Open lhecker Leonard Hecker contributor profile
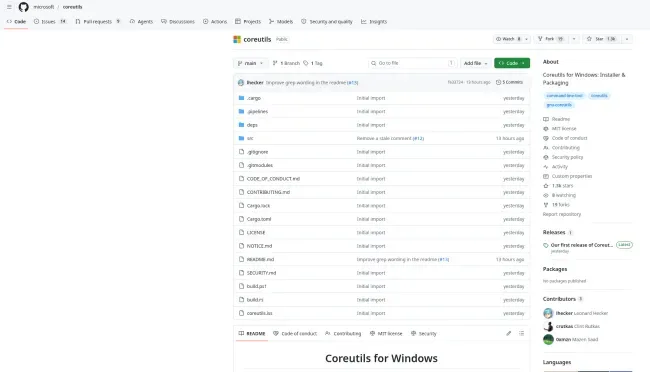650x372 pixels. pos(575,313)
